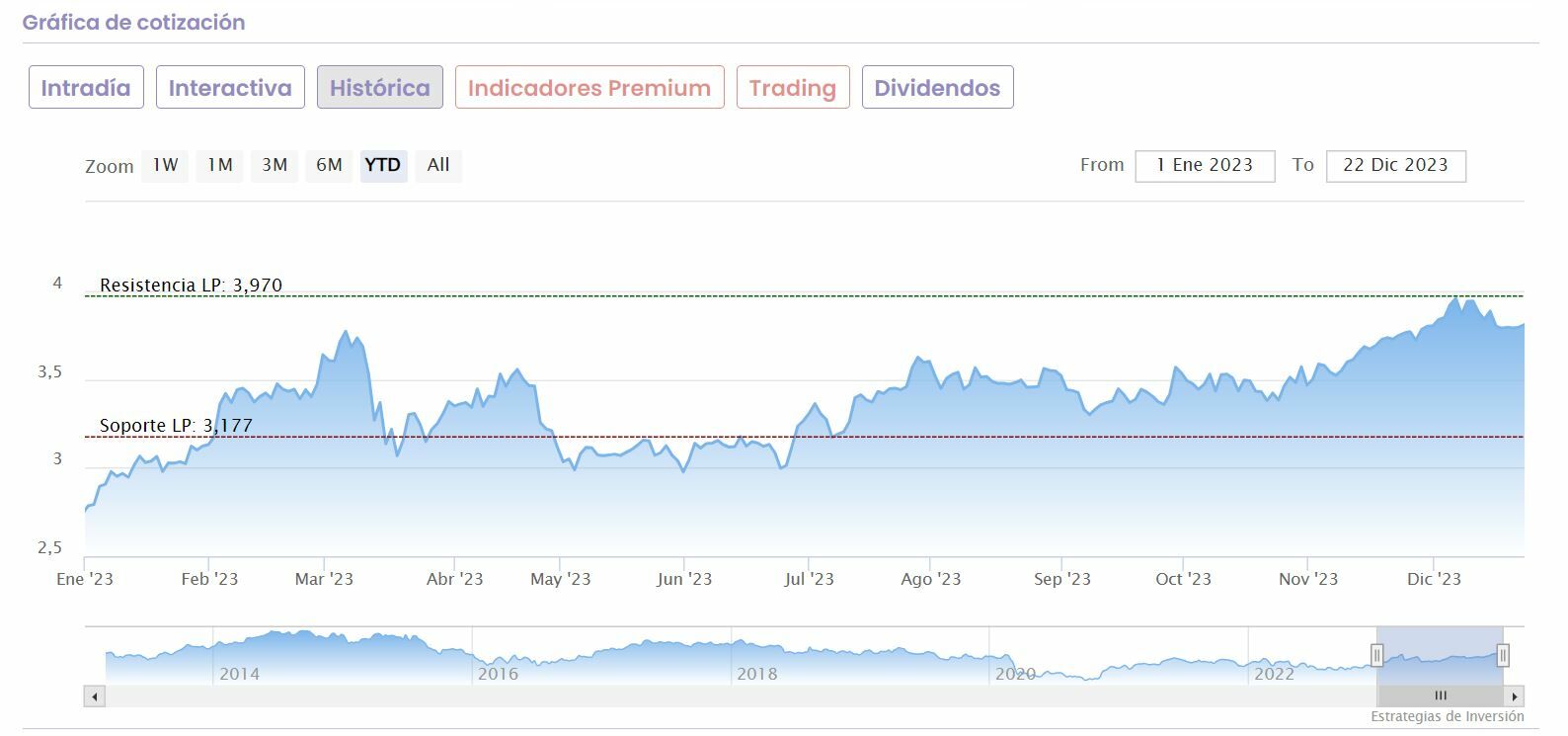
Task: Click the From date field
Action: [1205, 166]
